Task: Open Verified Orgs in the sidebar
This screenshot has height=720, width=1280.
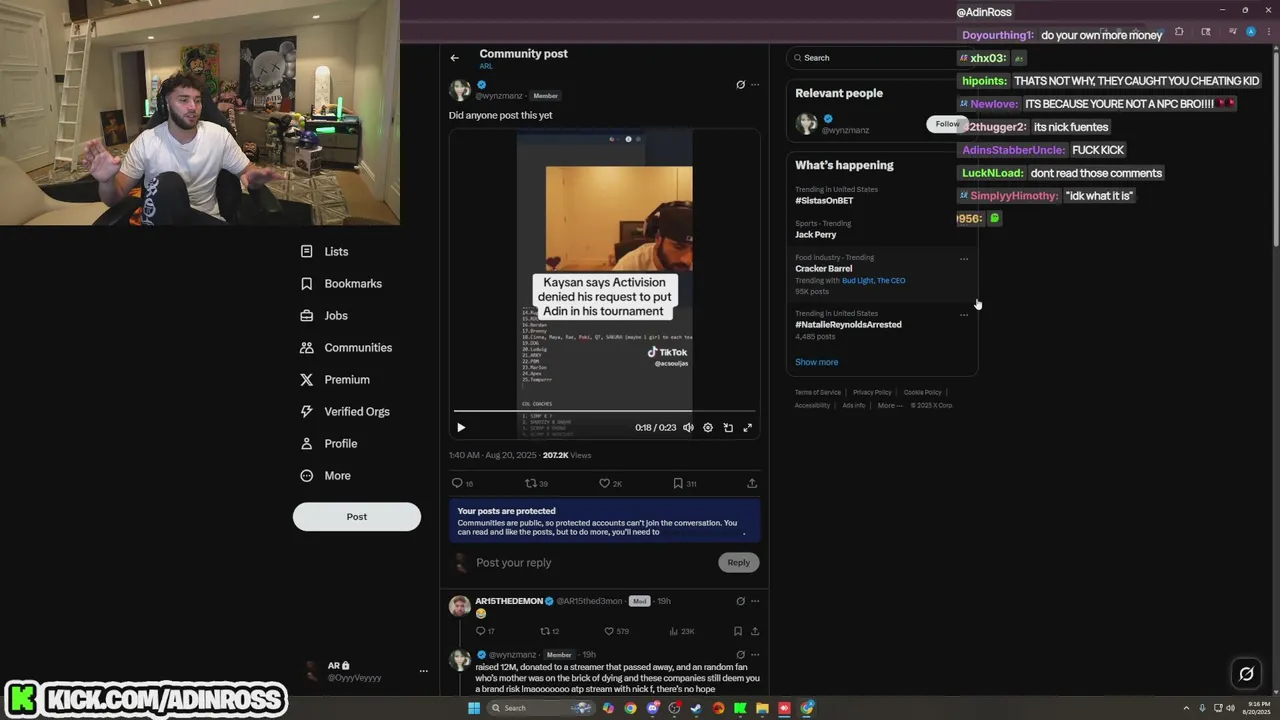Action: click(345, 412)
